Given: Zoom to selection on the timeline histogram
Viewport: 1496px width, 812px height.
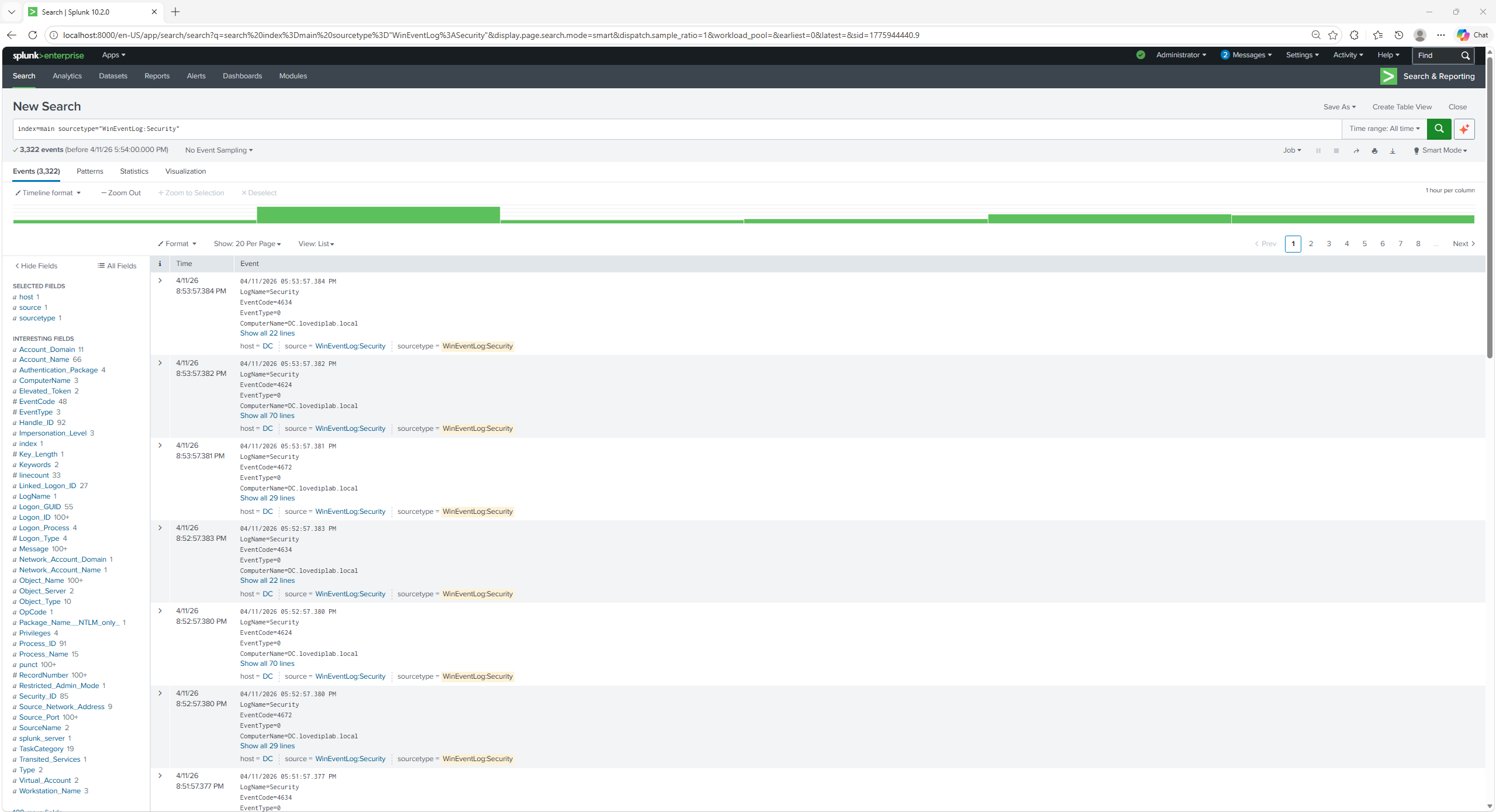Looking at the screenshot, I should pos(191,192).
